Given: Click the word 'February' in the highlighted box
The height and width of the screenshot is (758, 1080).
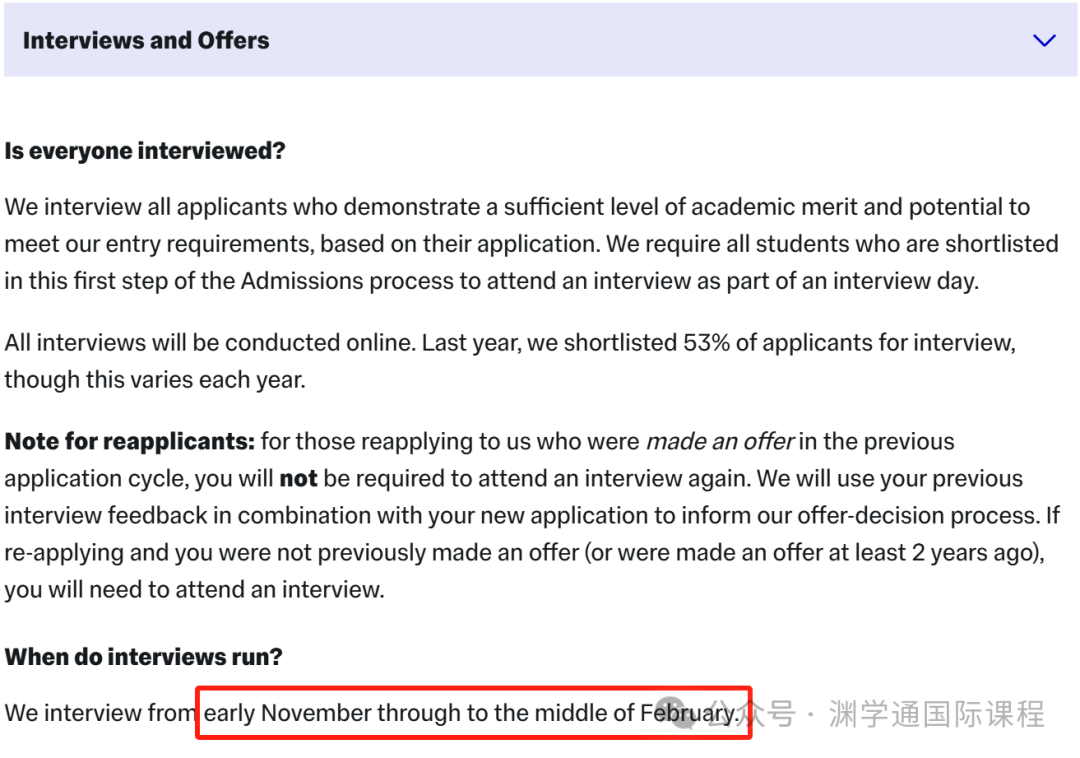Looking at the screenshot, I should [x=689, y=713].
